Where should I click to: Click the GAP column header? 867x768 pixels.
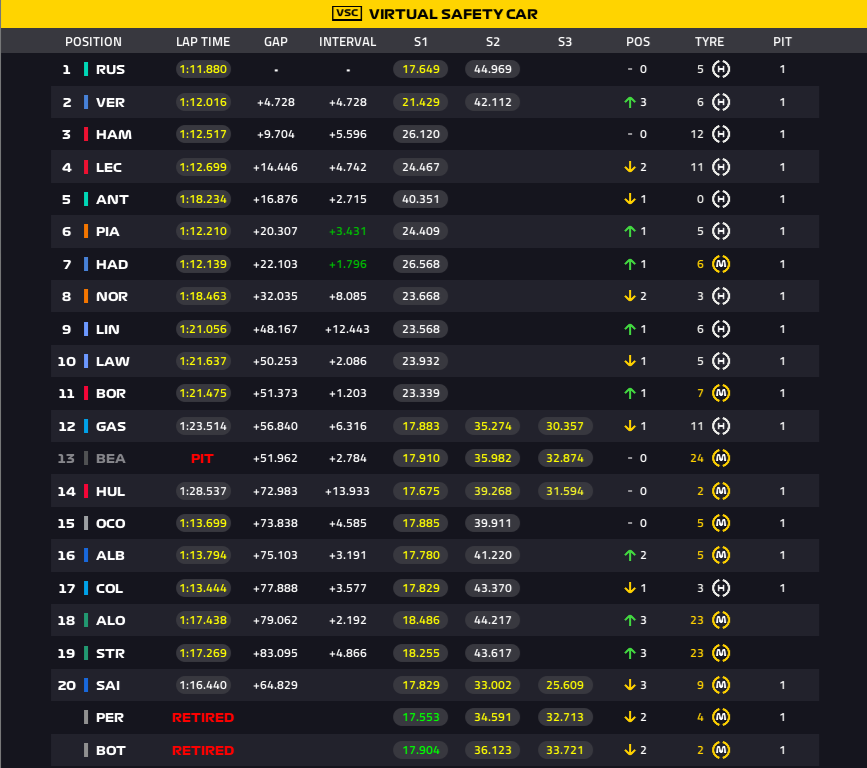click(x=275, y=42)
